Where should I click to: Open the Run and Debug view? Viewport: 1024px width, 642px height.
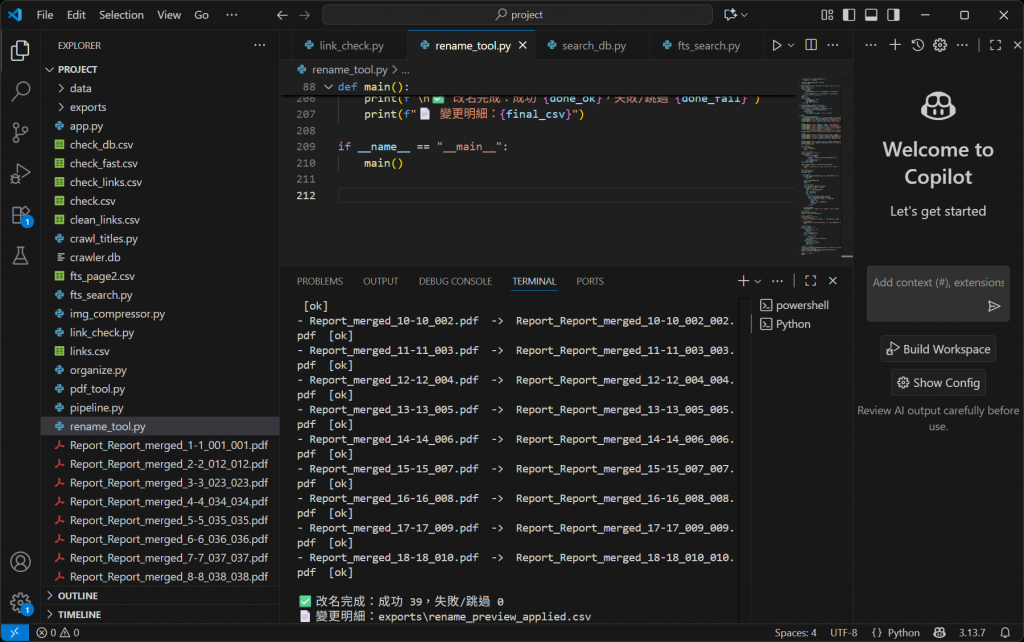[20, 173]
